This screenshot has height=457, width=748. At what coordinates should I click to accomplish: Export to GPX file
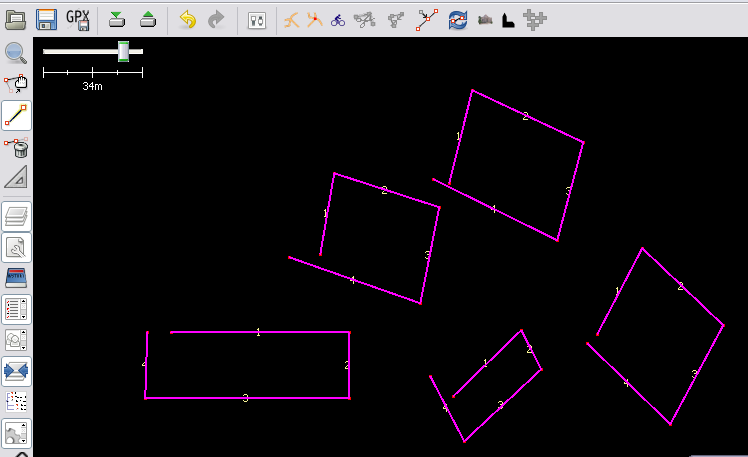coord(77,19)
